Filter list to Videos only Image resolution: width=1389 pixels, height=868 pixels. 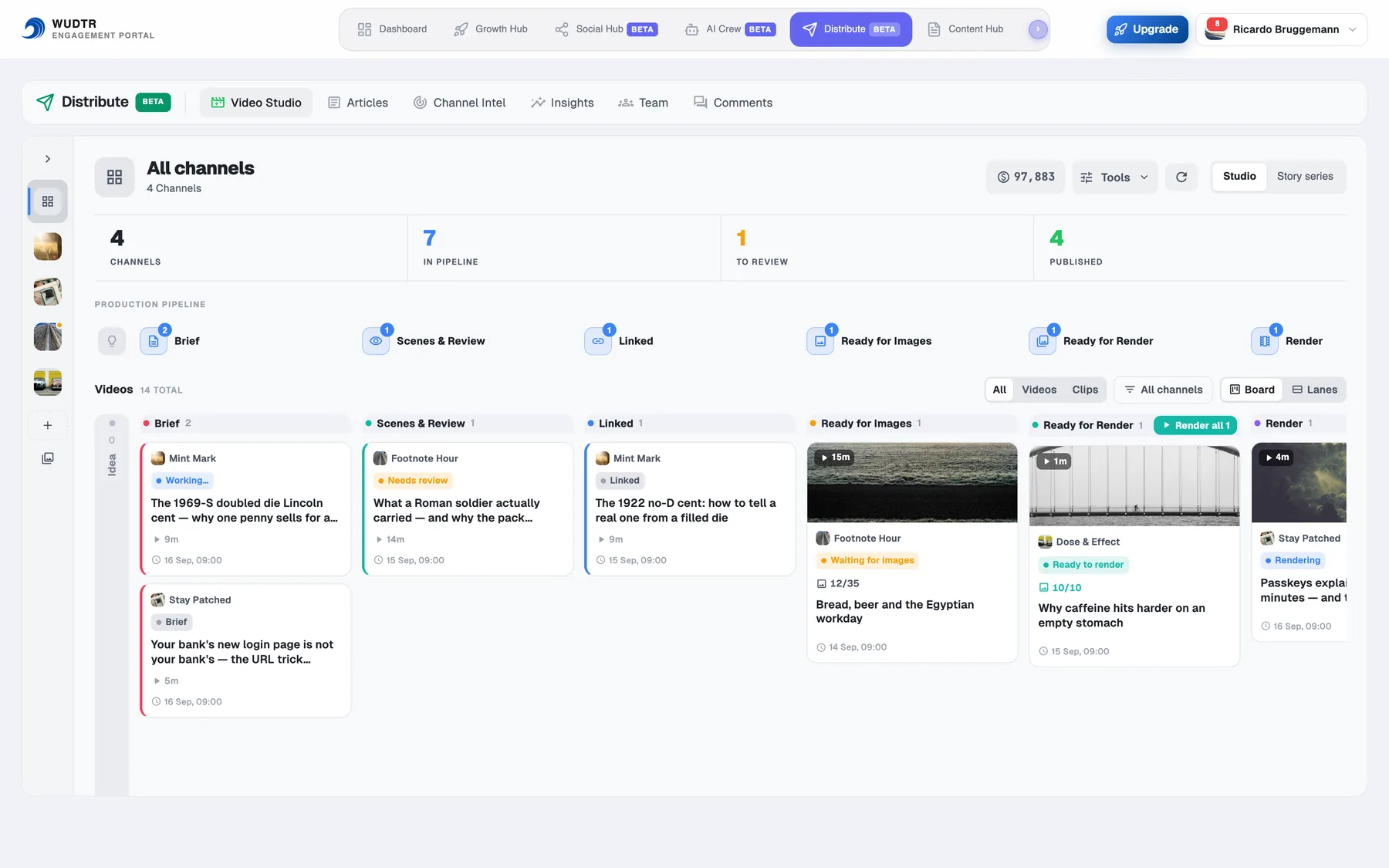point(1039,390)
